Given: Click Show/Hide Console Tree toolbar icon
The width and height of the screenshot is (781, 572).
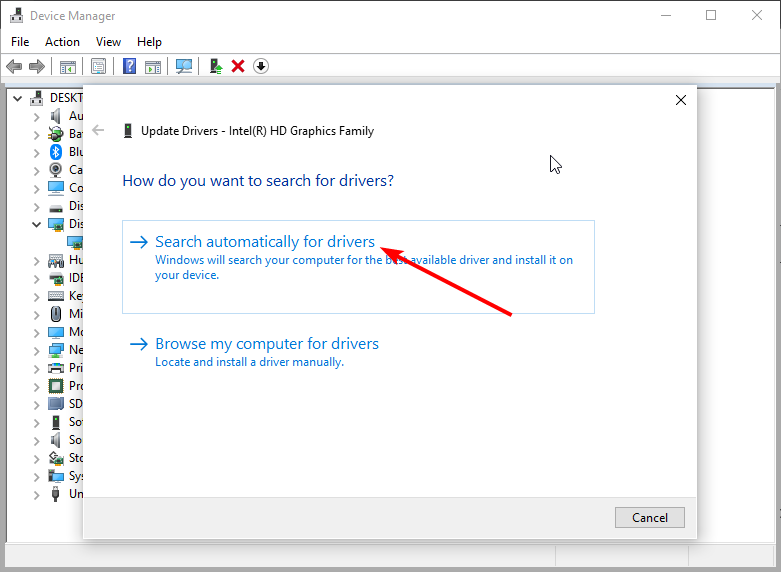Looking at the screenshot, I should [x=68, y=66].
